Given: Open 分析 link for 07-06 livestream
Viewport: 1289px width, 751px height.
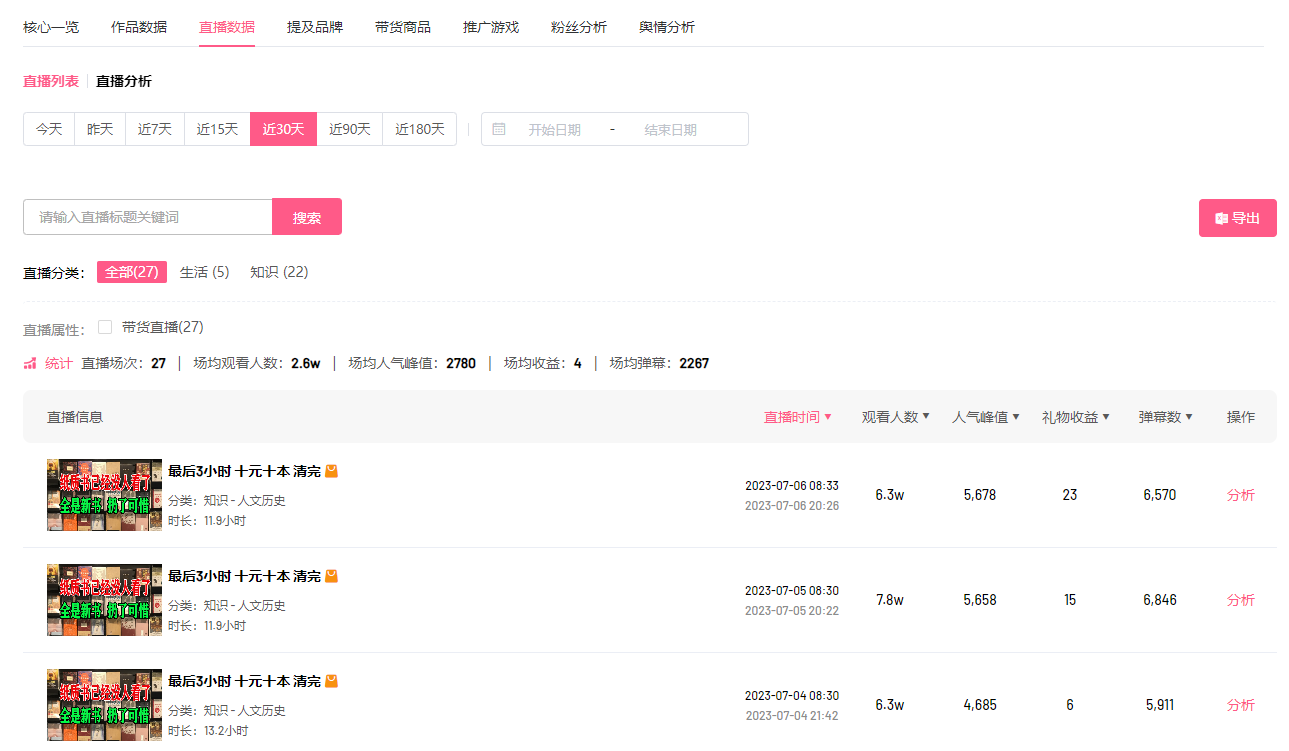Looking at the screenshot, I should tap(1241, 495).
